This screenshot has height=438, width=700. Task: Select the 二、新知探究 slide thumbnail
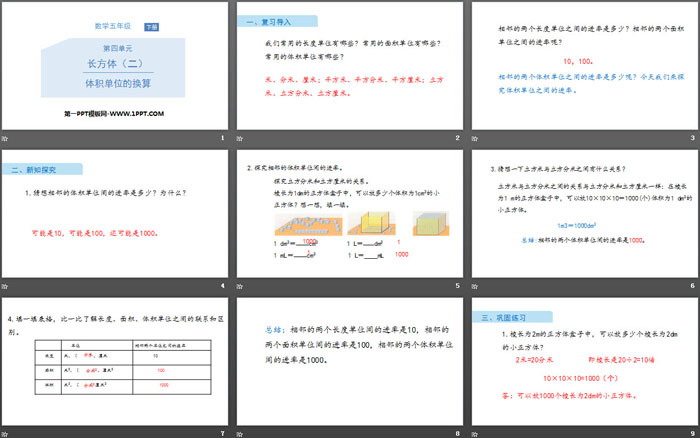tap(115, 213)
